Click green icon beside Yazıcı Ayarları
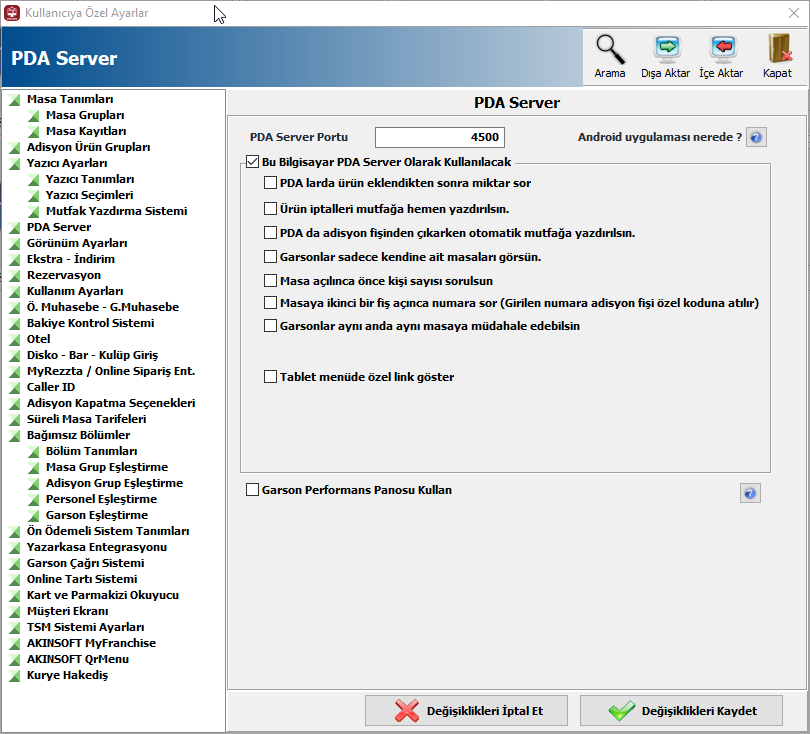Viewport: 810px width, 734px height. [x=14, y=164]
